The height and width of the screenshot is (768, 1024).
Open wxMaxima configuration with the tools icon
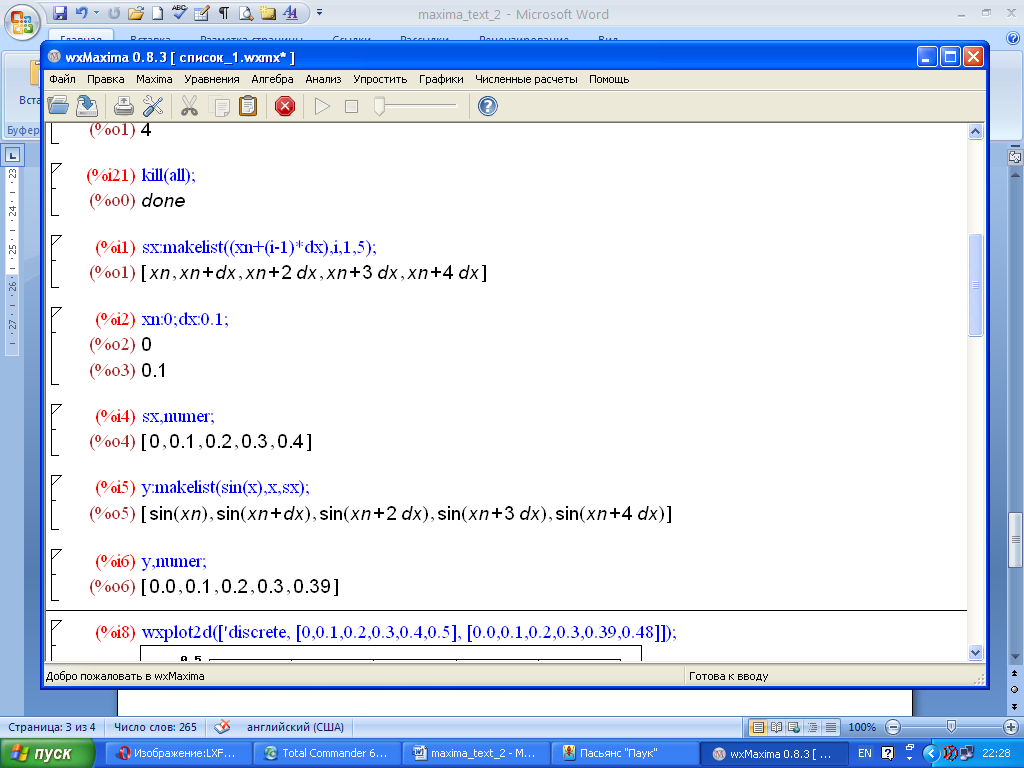tap(153, 106)
